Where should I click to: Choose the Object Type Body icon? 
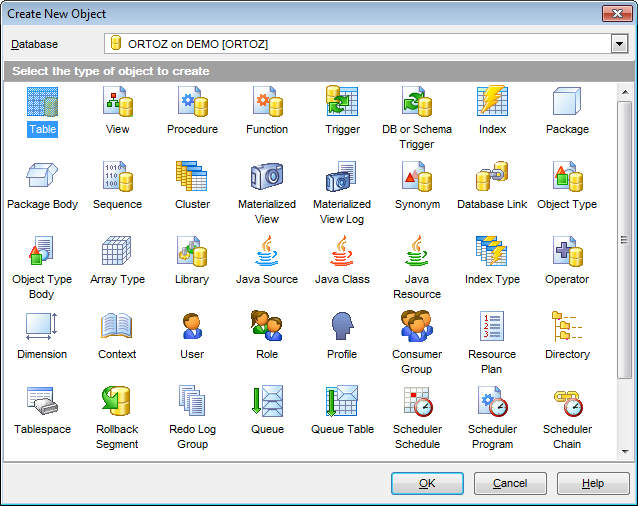pos(42,251)
